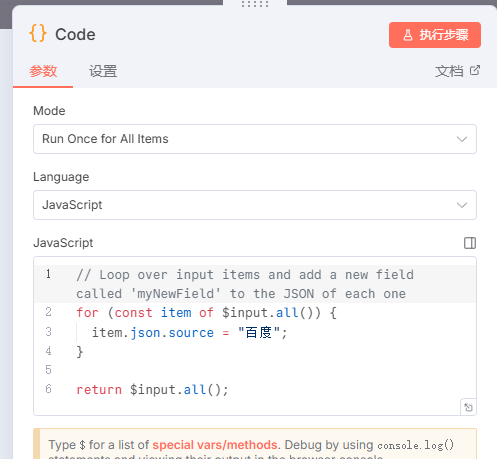Switch to the 参数 parameters tab
This screenshot has height=459, width=497.
point(43,71)
